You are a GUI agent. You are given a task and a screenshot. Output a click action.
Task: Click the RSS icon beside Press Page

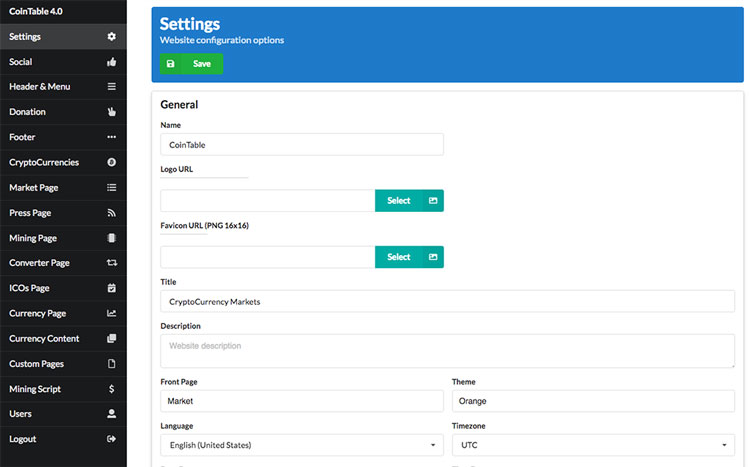tap(112, 213)
